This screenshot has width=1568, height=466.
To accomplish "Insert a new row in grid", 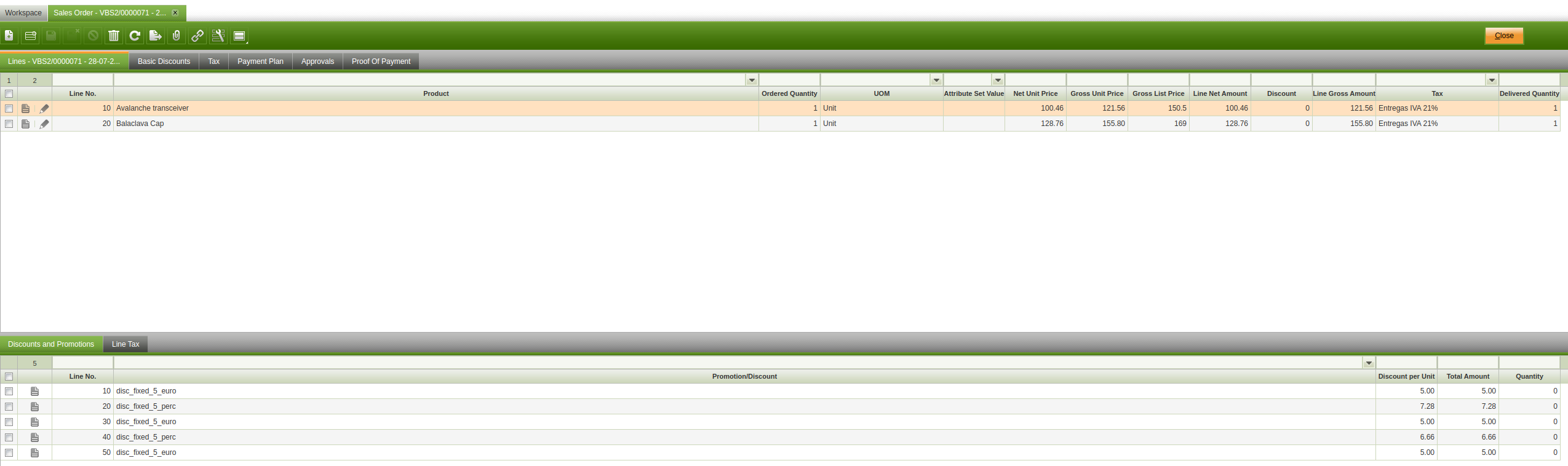I will [x=30, y=36].
